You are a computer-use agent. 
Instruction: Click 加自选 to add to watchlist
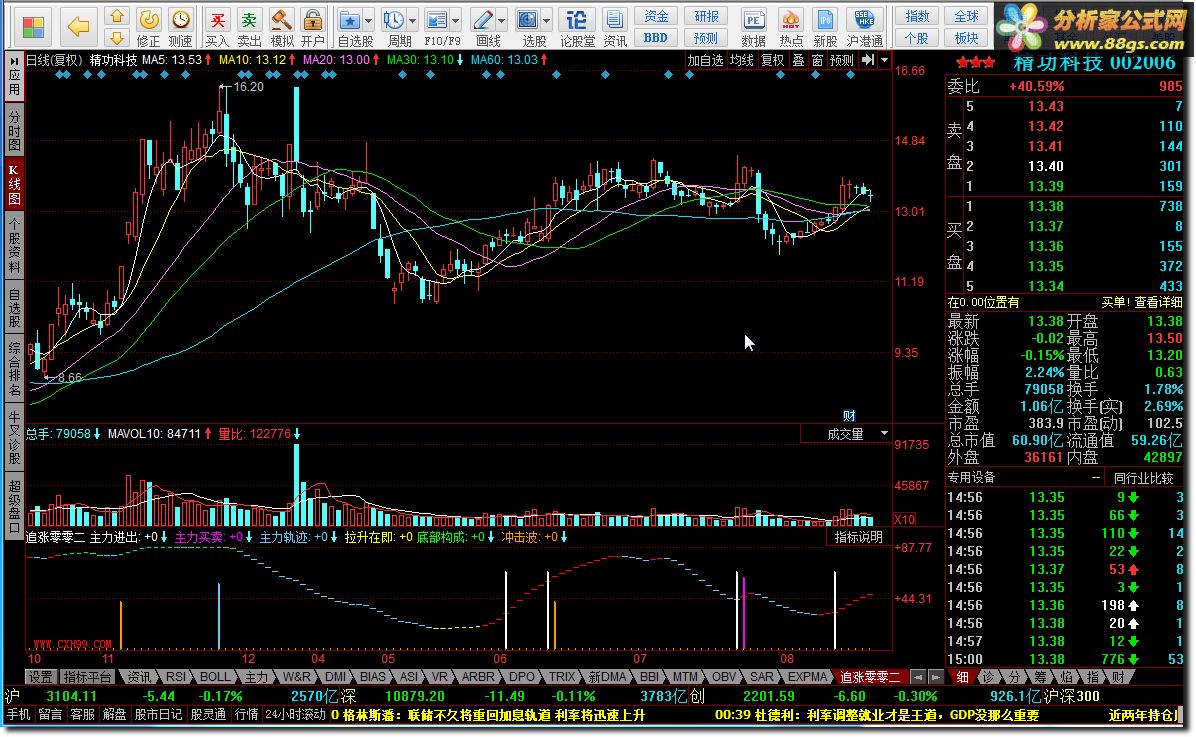click(705, 60)
